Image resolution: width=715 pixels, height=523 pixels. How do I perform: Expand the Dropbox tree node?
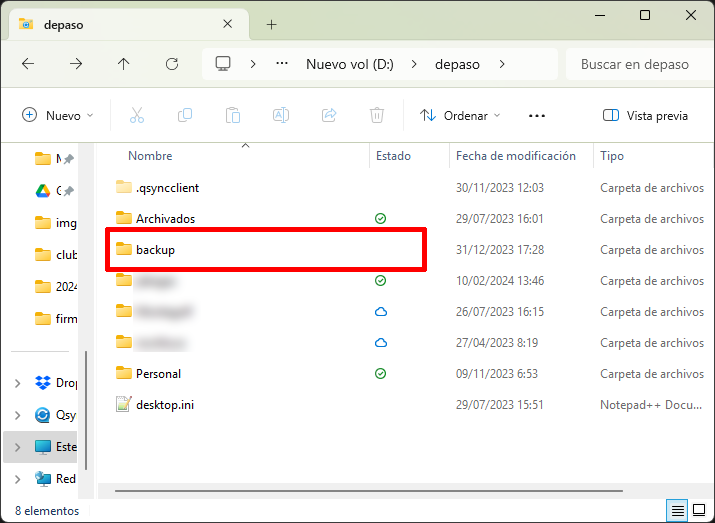click(17, 383)
